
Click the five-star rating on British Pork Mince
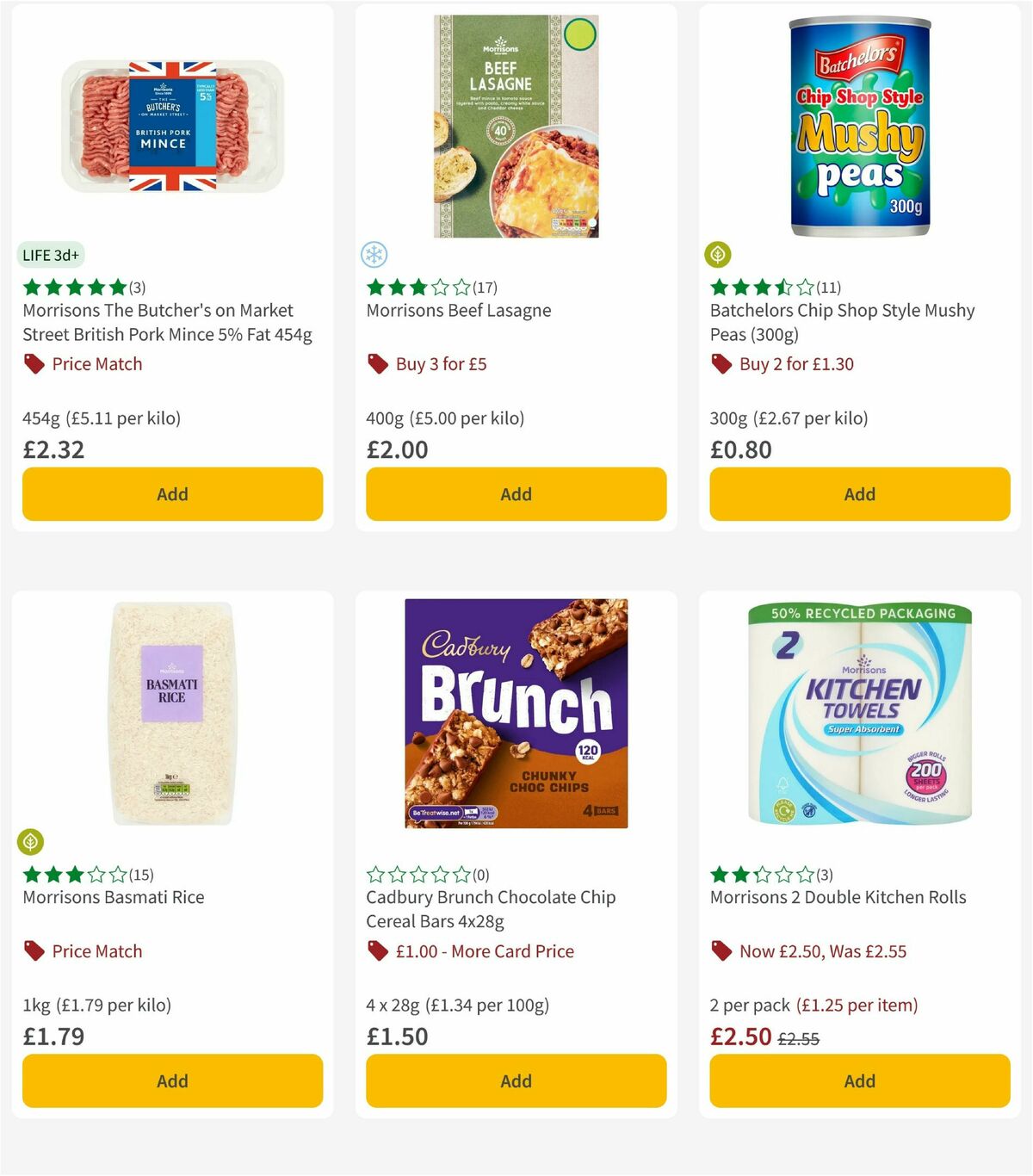point(73,287)
